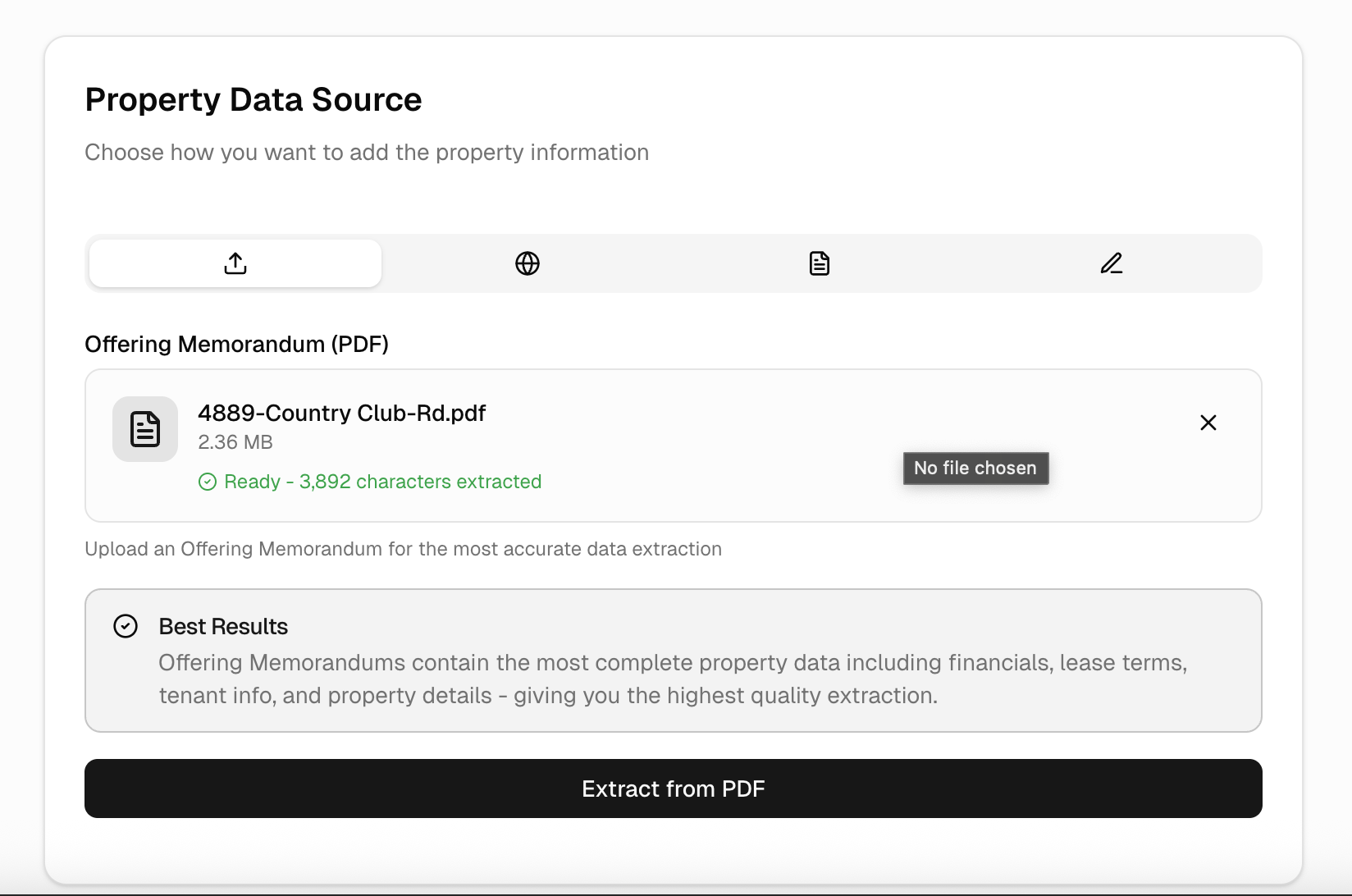This screenshot has width=1352, height=896.
Task: Click the 'No file chosen' tooltip
Action: 975,469
